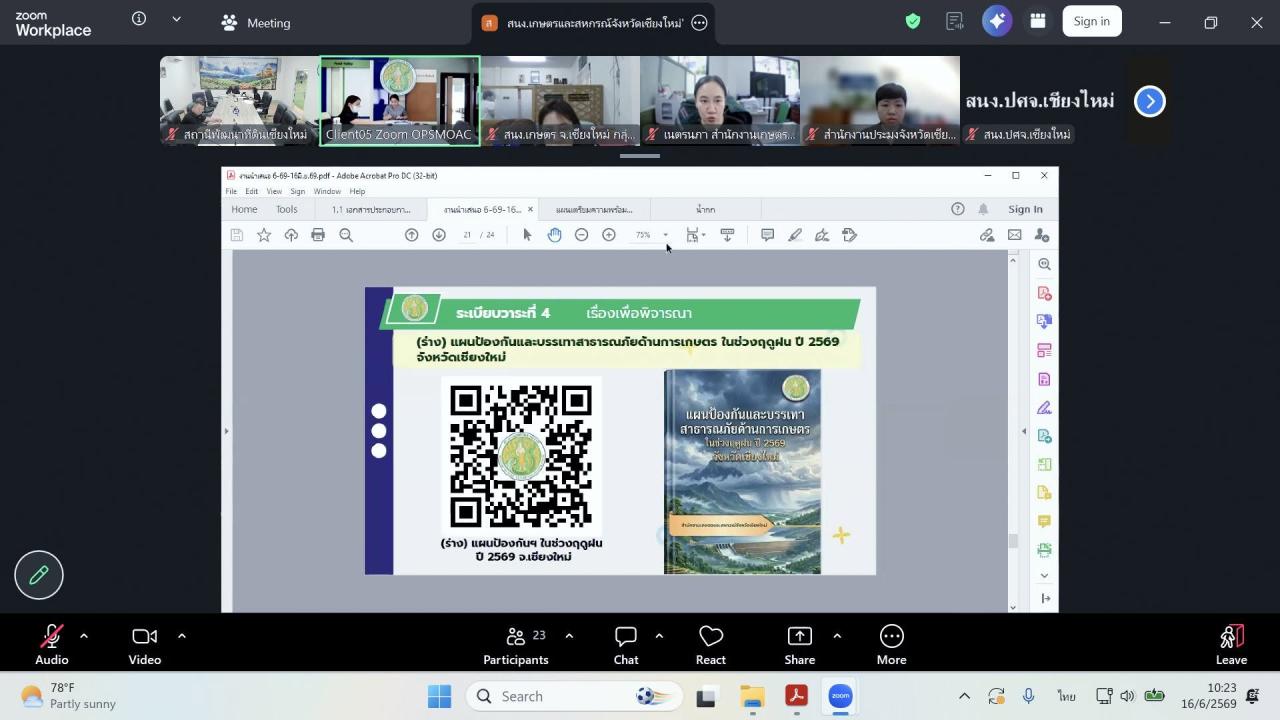Switch to the Acrobat Tools tab

(x=287, y=209)
